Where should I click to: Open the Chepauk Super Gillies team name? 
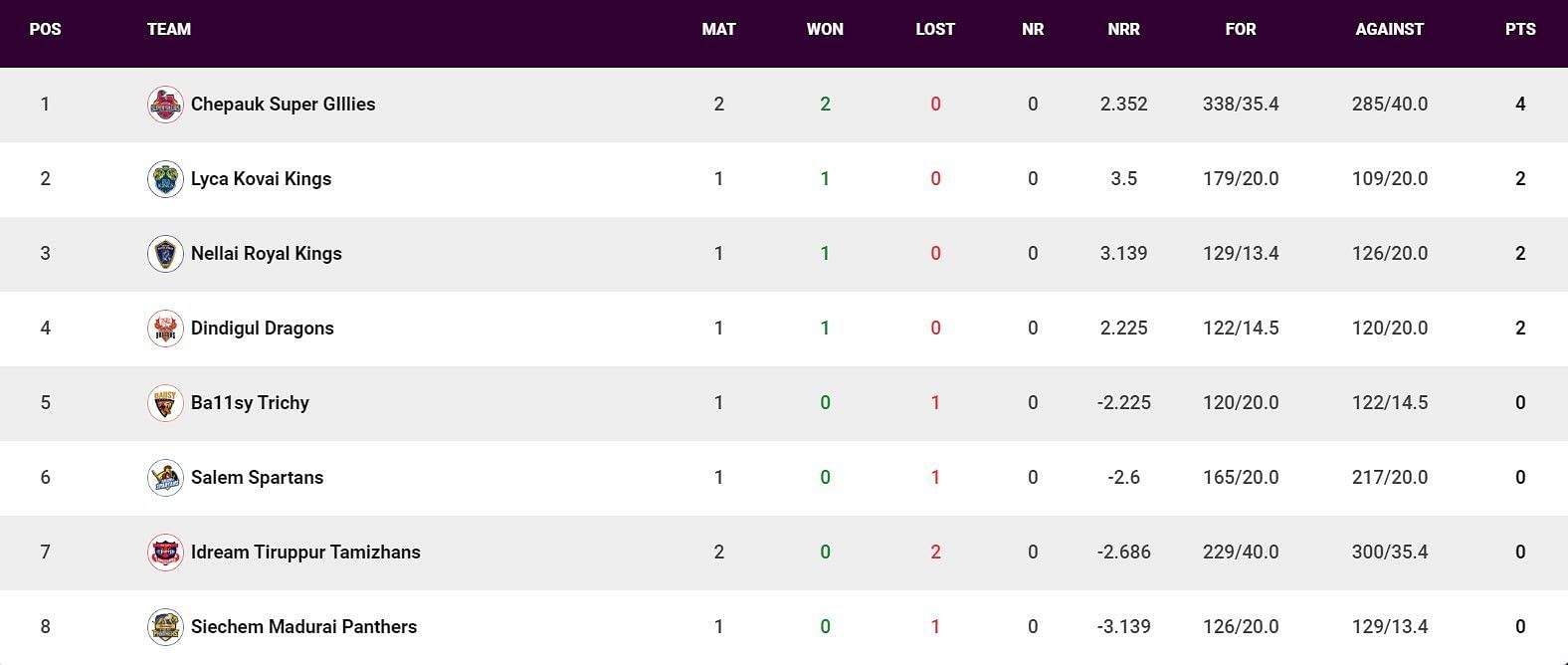[x=283, y=104]
